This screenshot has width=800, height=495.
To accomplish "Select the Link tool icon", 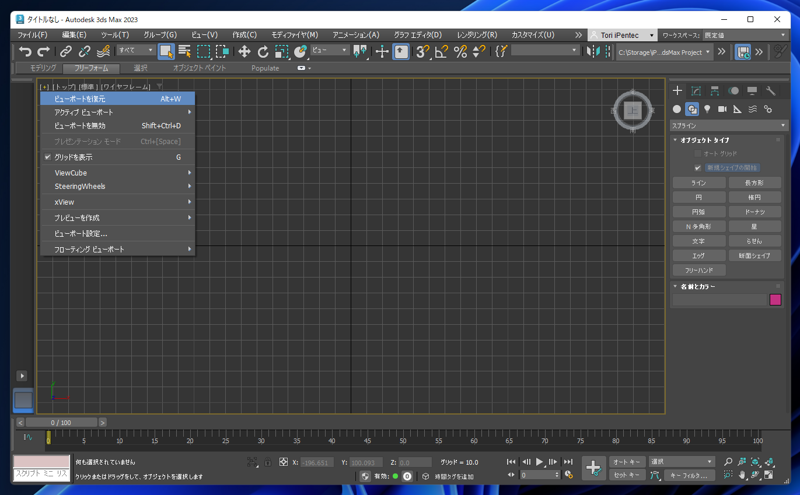I will 66,52.
